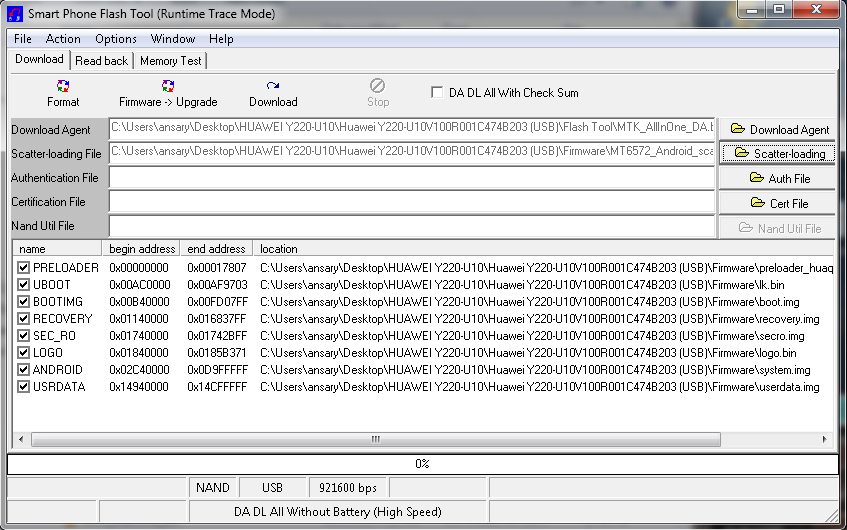Maximize the Flash Tool window

pos(778,9)
